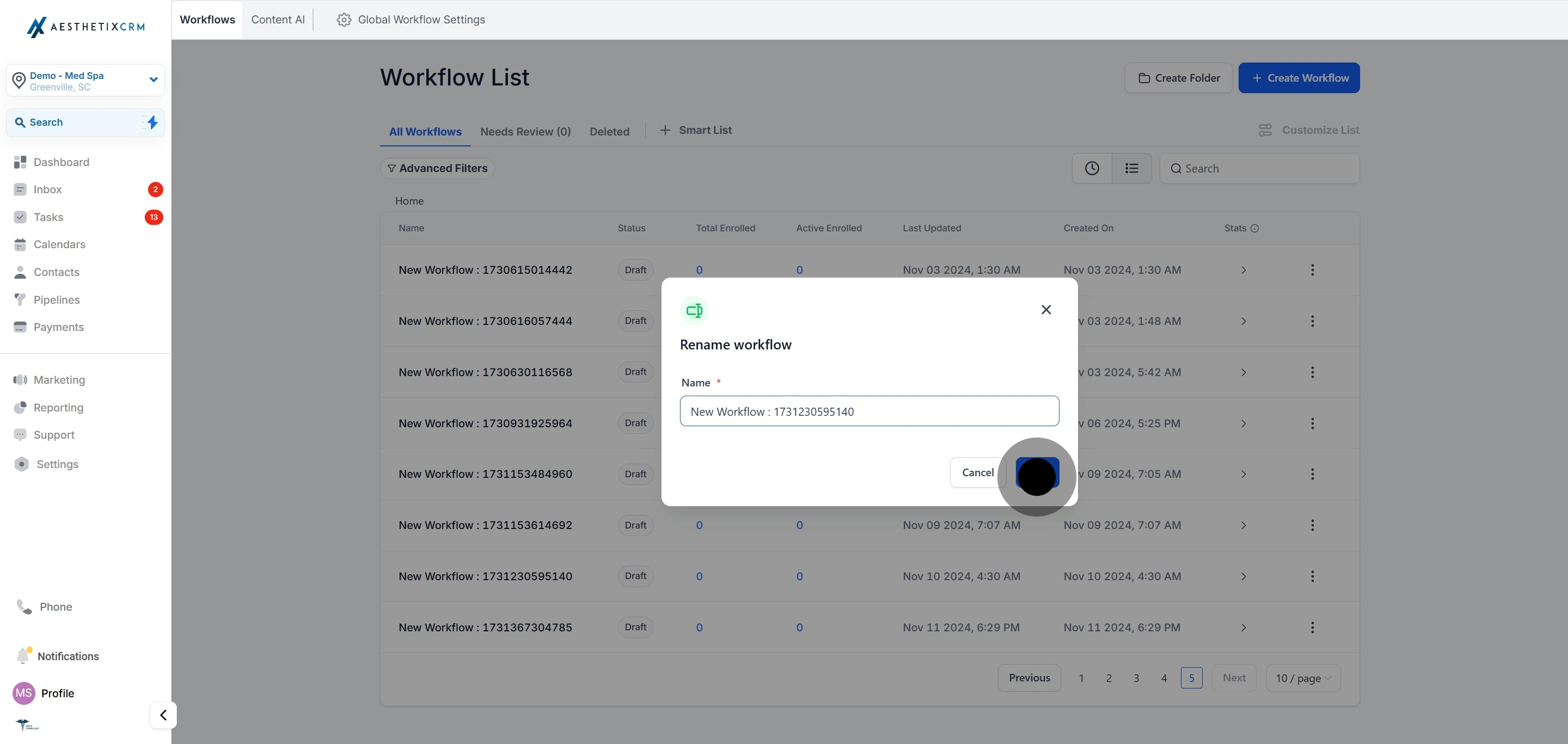Click the lightning bolt quick-actions icon
1568x744 pixels.
(x=152, y=122)
